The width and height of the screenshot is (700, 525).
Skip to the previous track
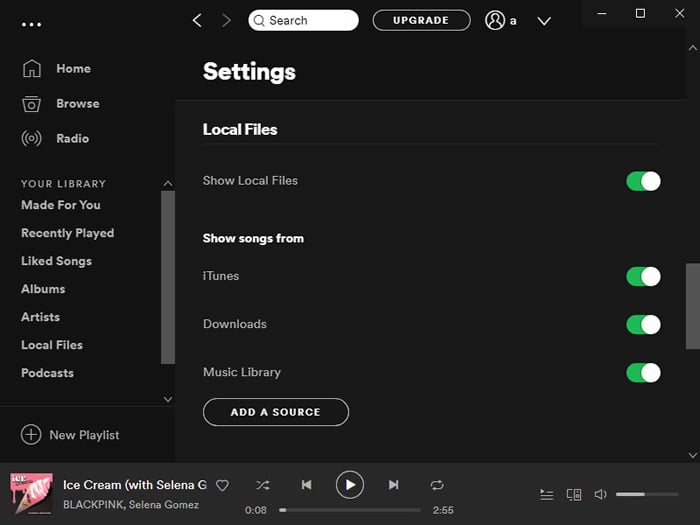306,485
